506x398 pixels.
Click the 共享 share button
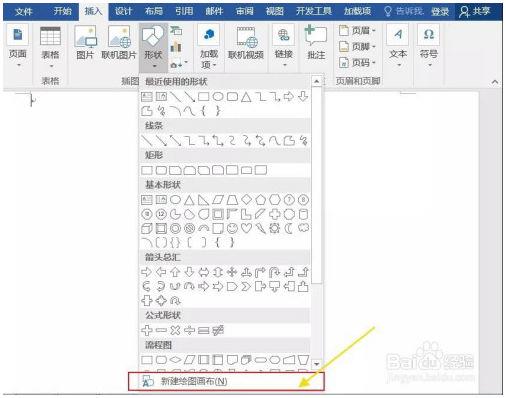tap(475, 12)
